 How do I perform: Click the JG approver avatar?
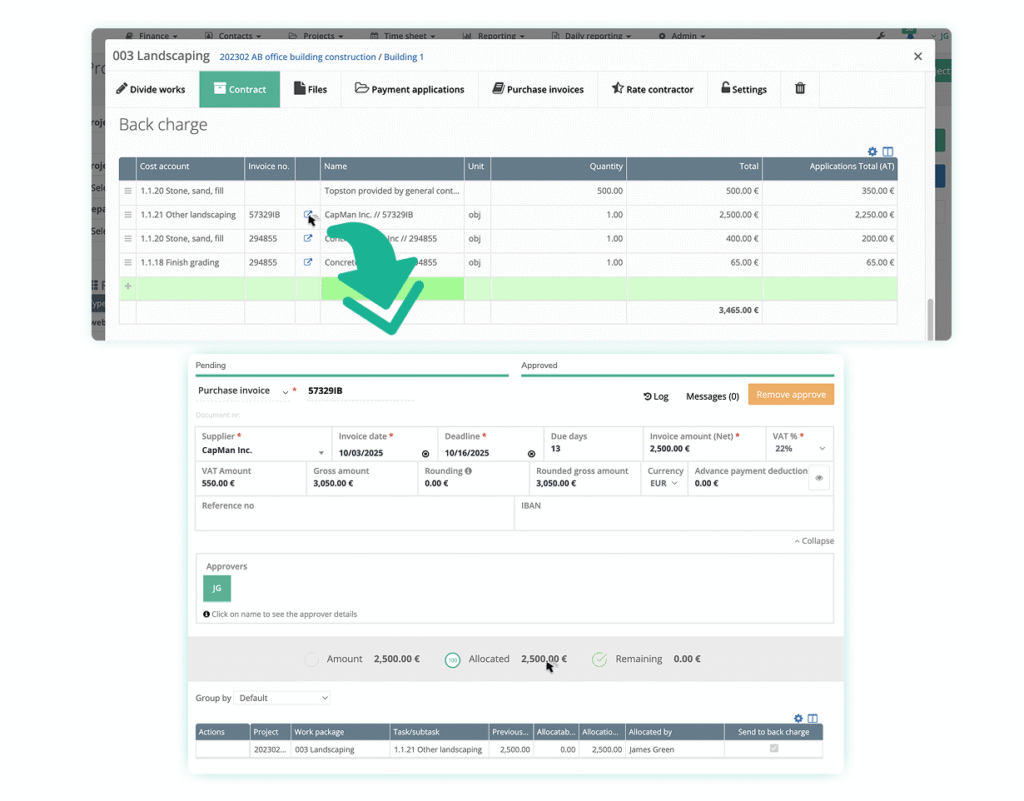[x=216, y=589]
